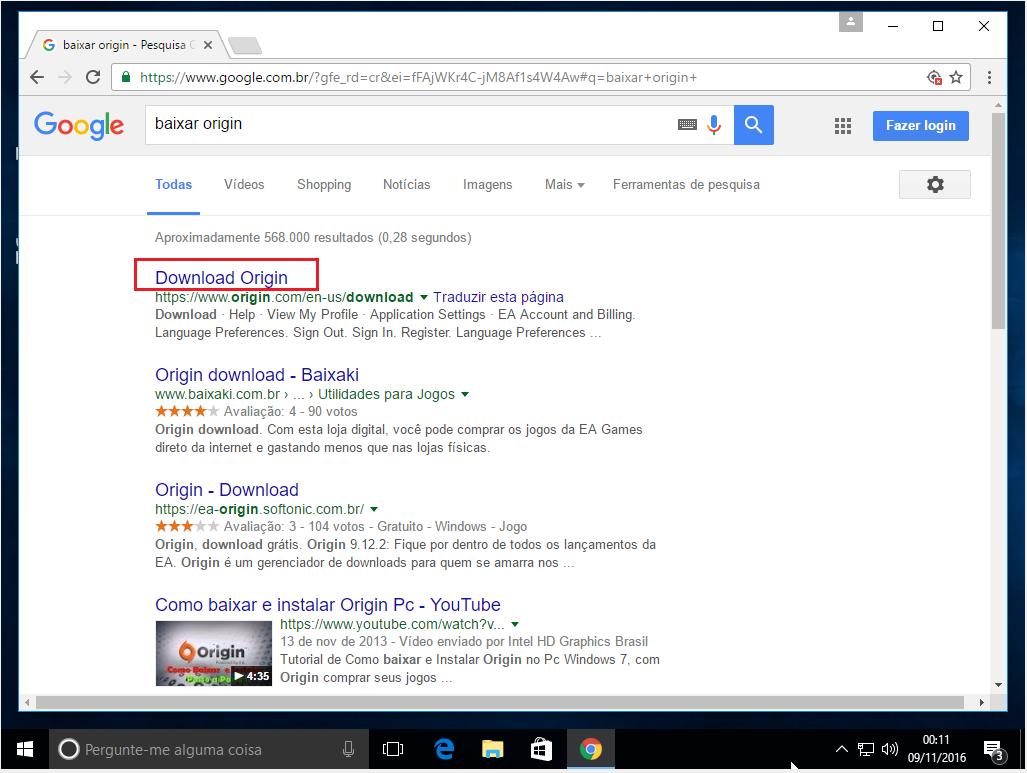Screen dimensions: 1027x773
Task: Click the horizontal scroll left arrow
Action: coord(27,702)
